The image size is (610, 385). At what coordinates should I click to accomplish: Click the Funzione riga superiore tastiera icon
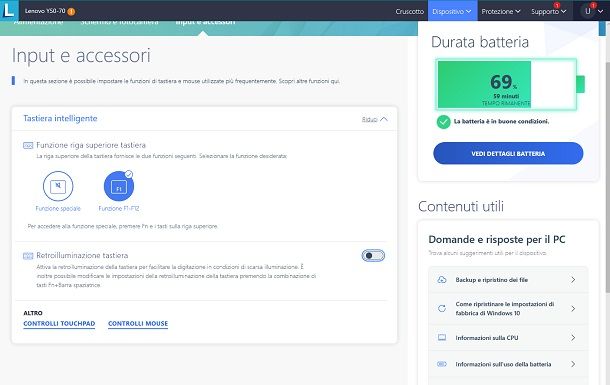click(x=28, y=145)
